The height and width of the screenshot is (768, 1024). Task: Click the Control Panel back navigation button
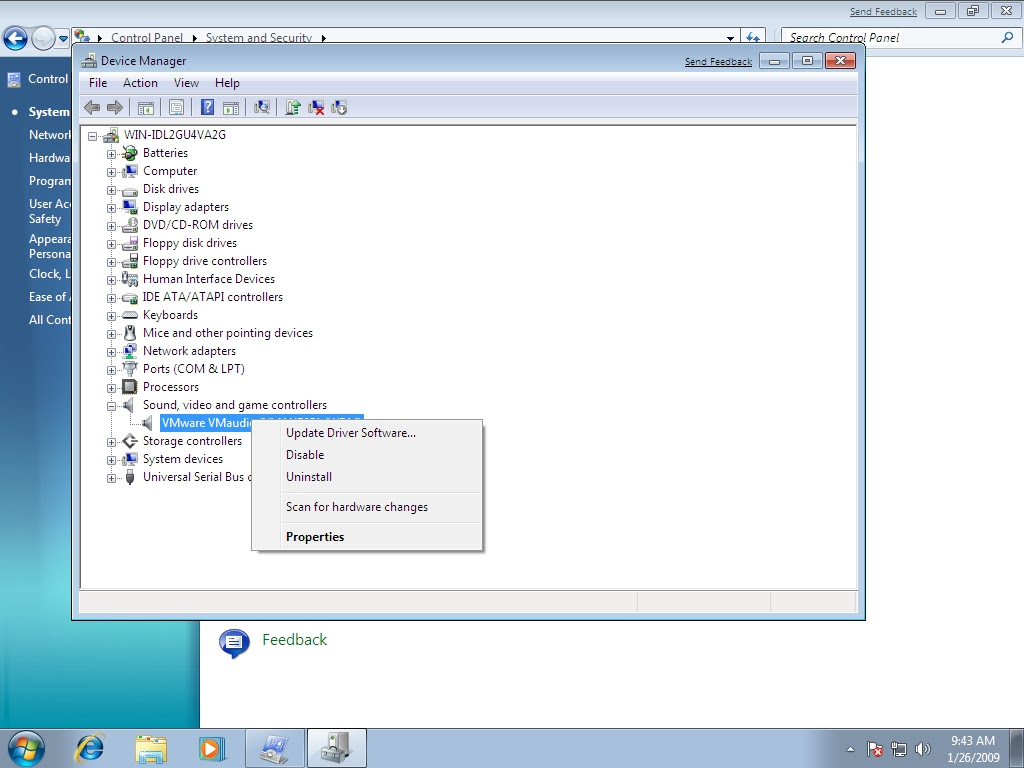pyautogui.click(x=16, y=38)
